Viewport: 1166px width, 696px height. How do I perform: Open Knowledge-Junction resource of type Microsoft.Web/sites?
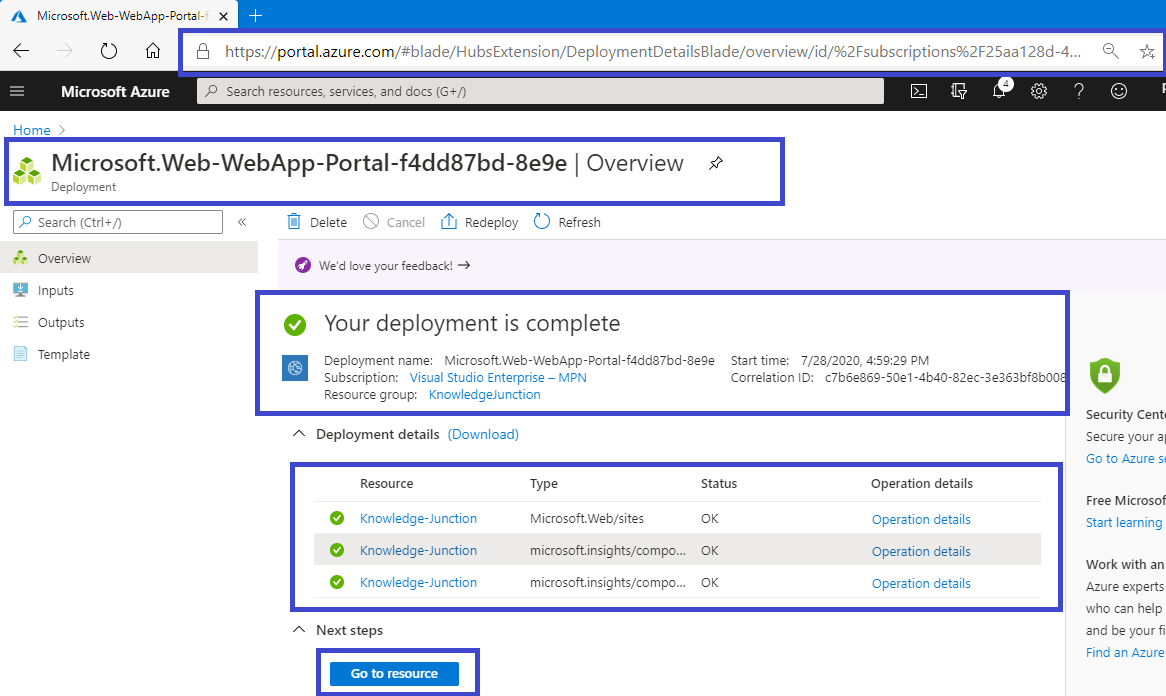click(419, 518)
